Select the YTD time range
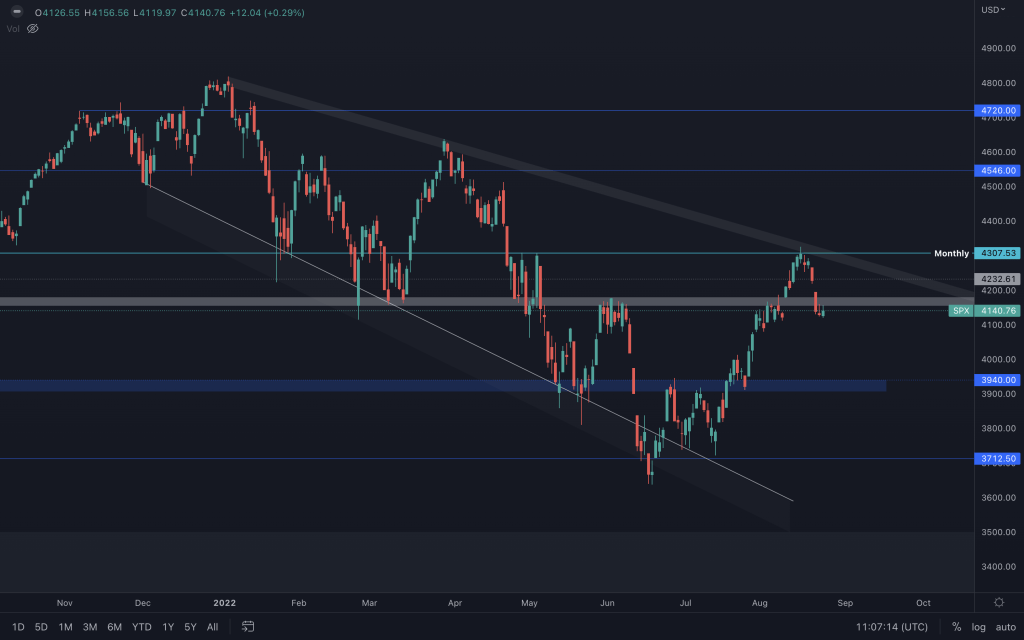 (x=142, y=627)
